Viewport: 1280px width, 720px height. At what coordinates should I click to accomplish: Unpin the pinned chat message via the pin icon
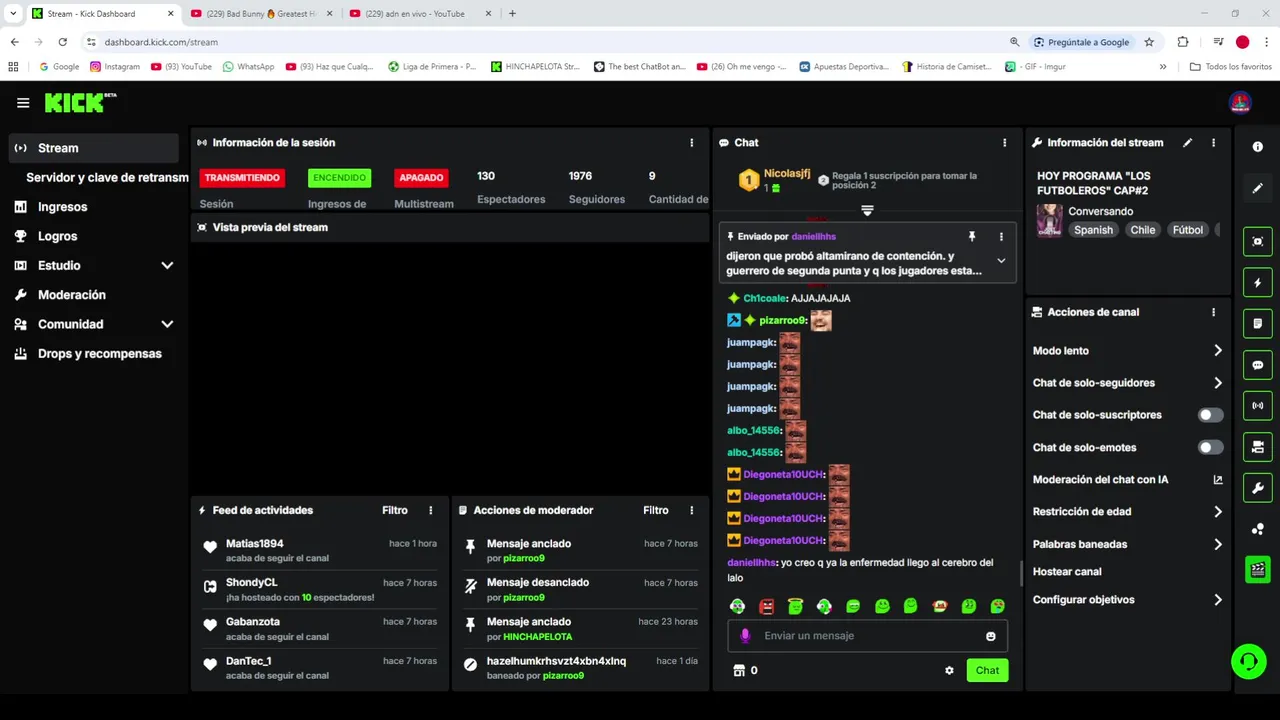[x=971, y=237]
